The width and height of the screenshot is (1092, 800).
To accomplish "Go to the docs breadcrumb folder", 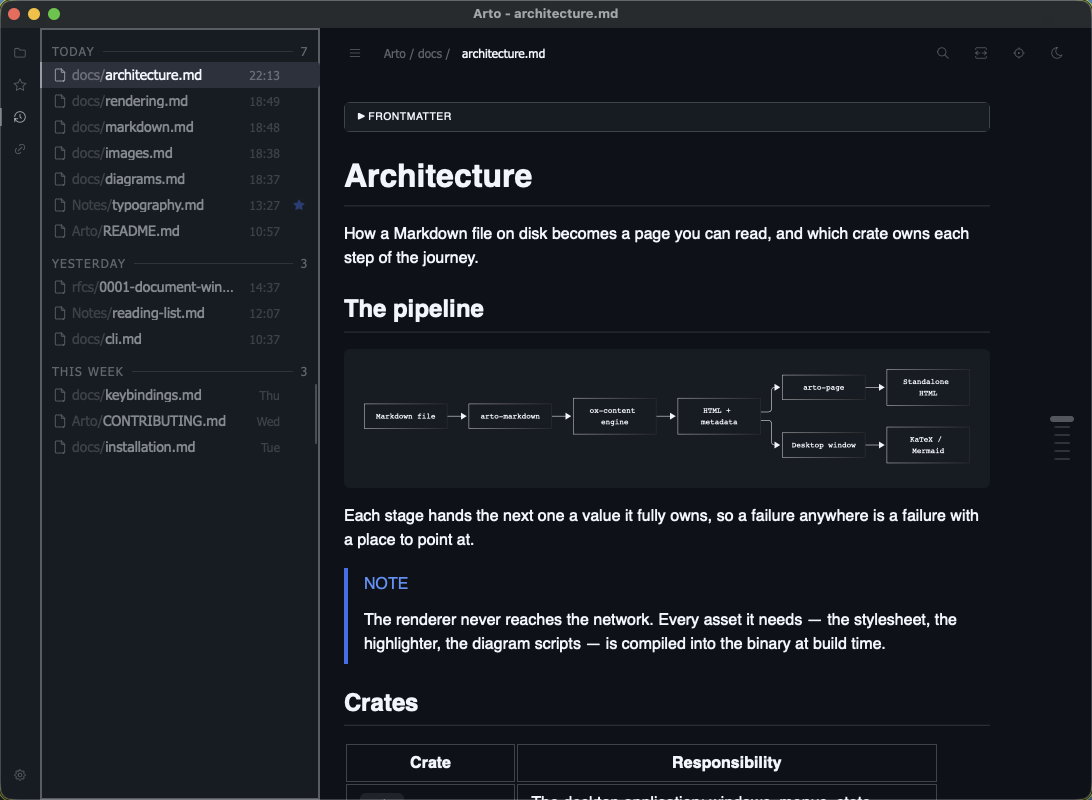I will 430,54.
